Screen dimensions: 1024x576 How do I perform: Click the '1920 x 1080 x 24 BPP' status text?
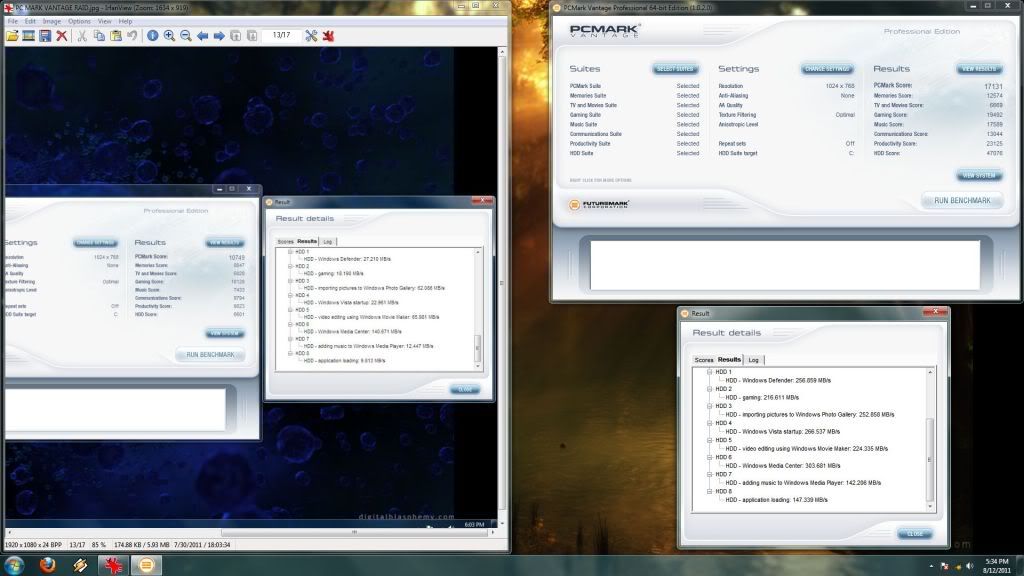33,545
